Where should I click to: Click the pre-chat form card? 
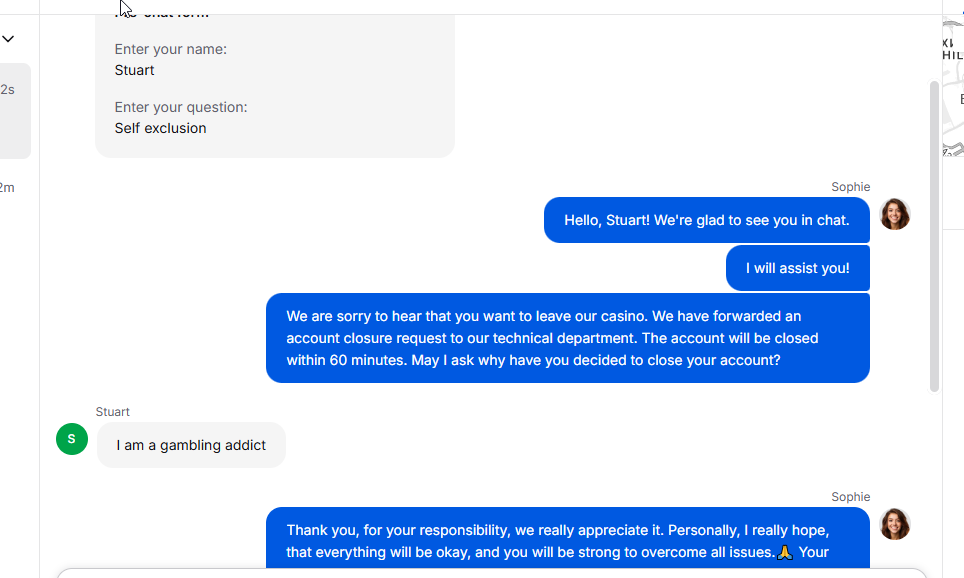[275, 85]
